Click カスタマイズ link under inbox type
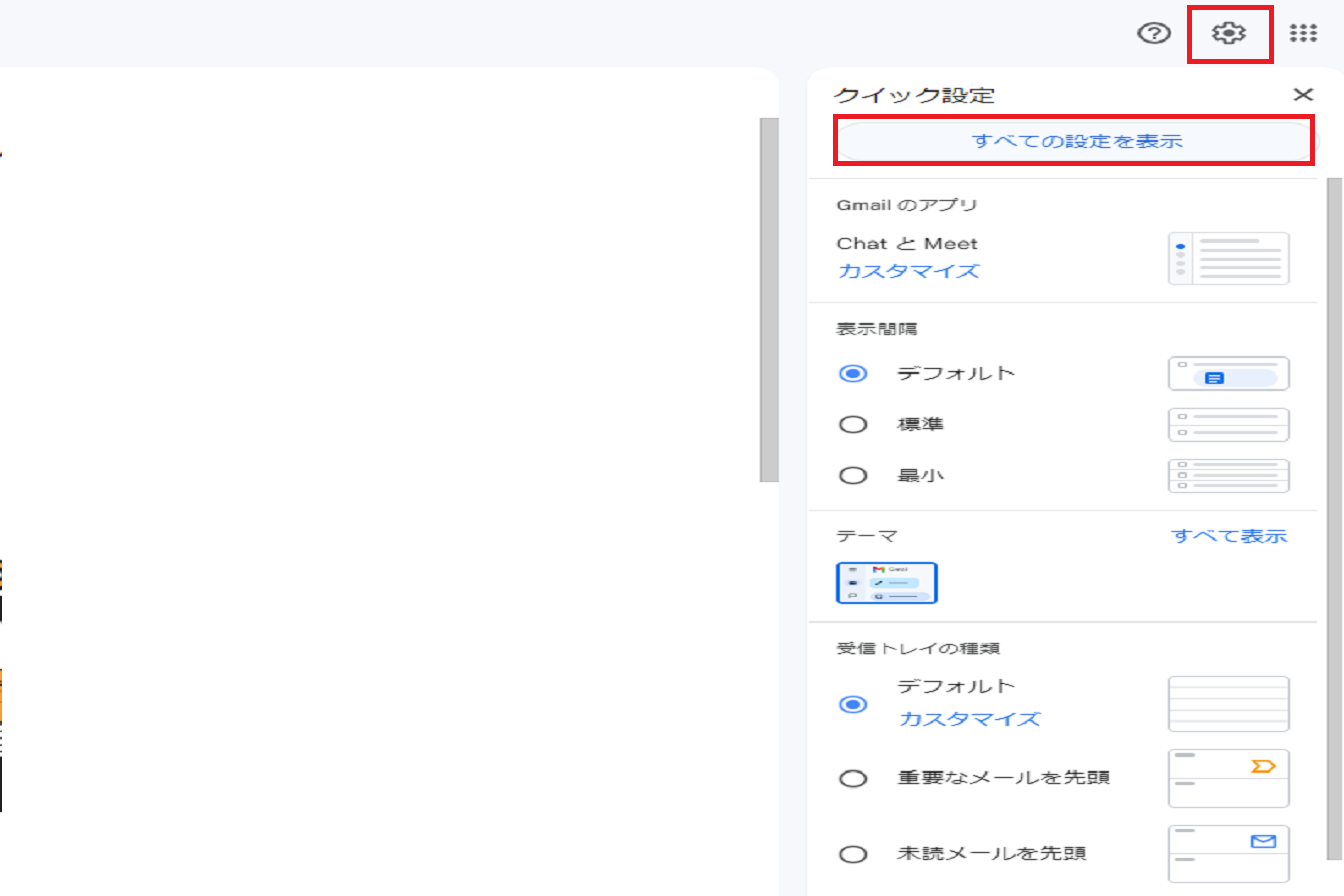The width and height of the screenshot is (1344, 896). click(x=969, y=719)
